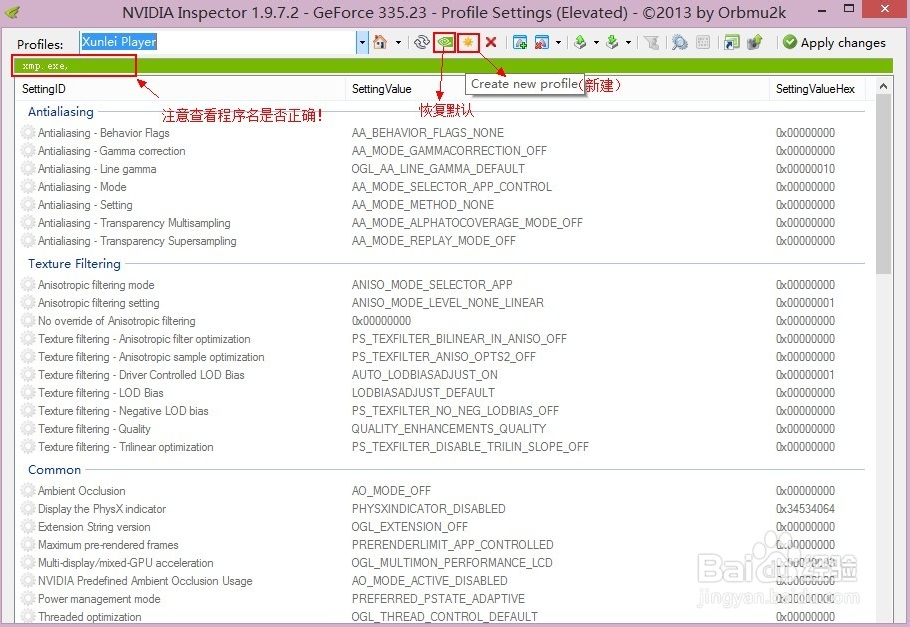Viewport: 910px width, 627px height.
Task: Click the greyed-out filter funnel icon
Action: (x=651, y=42)
